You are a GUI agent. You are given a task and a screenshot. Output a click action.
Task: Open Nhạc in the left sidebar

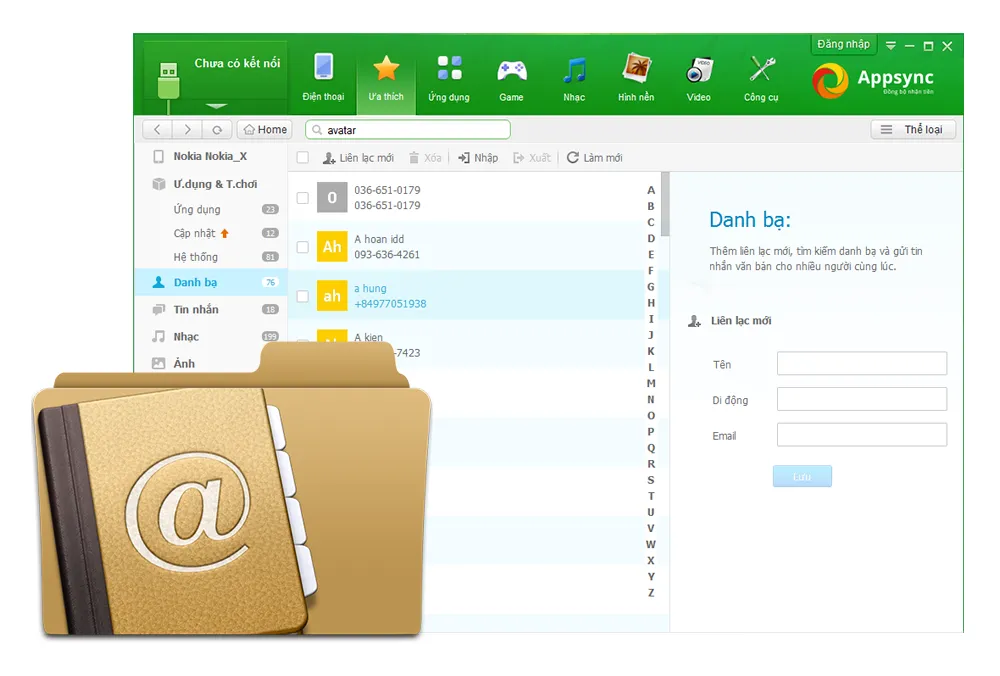pyautogui.click(x=186, y=337)
